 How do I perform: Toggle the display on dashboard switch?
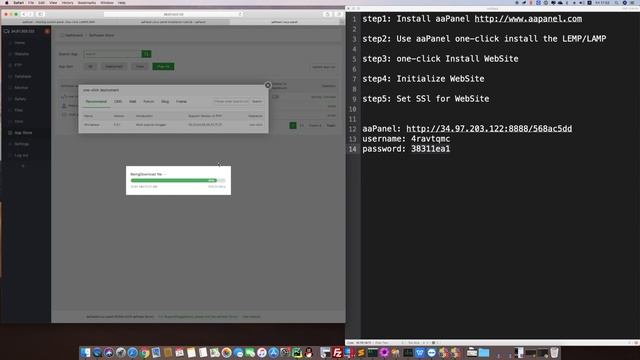(x=276, y=97)
